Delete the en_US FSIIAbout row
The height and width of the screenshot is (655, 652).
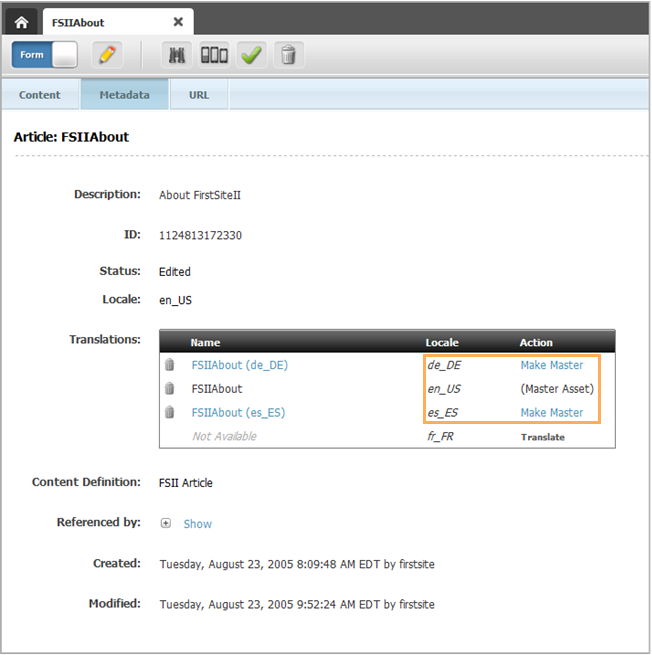[169, 388]
